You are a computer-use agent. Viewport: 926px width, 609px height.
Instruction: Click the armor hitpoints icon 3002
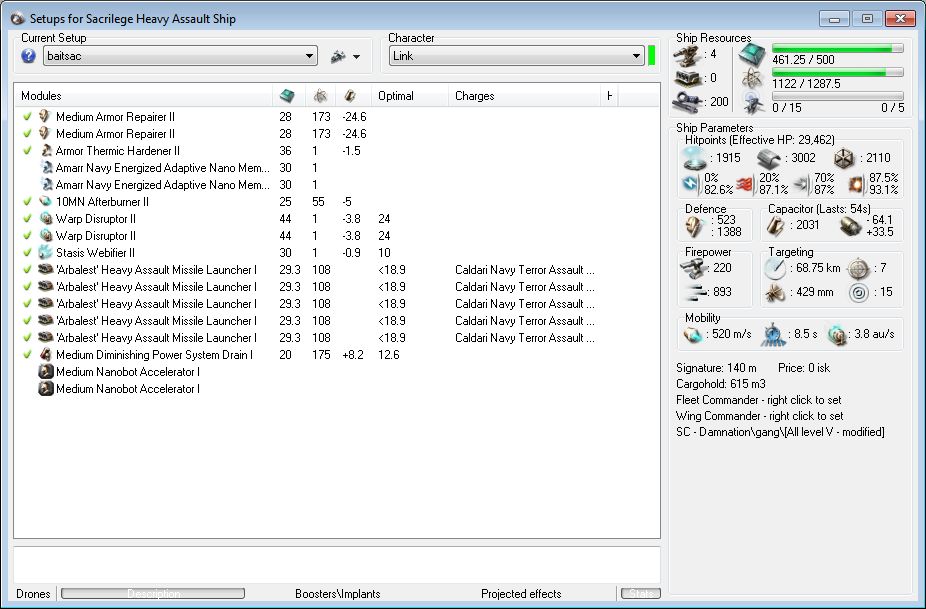[768, 158]
